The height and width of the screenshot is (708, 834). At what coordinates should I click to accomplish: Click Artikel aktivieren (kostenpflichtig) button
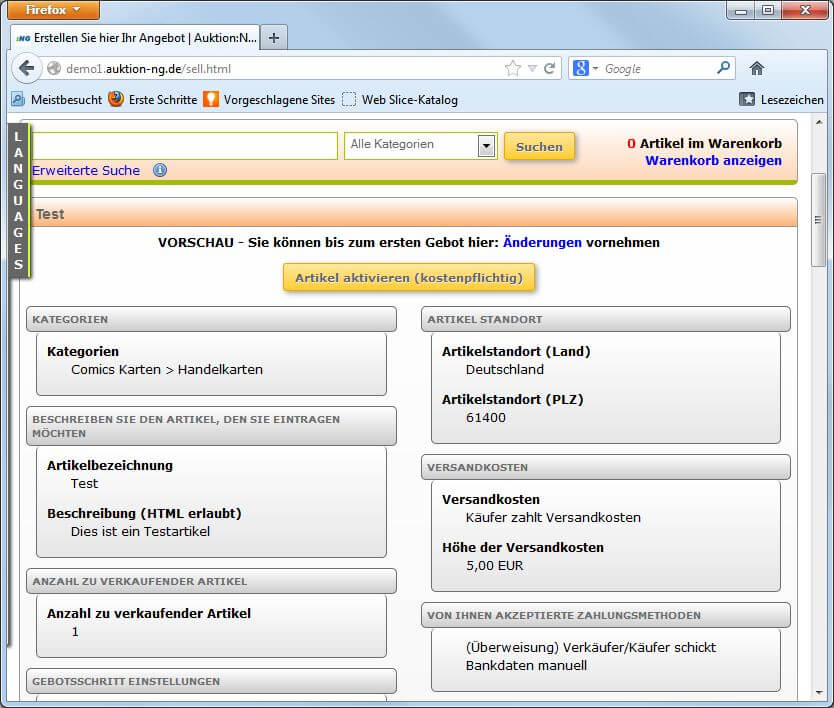tap(408, 278)
